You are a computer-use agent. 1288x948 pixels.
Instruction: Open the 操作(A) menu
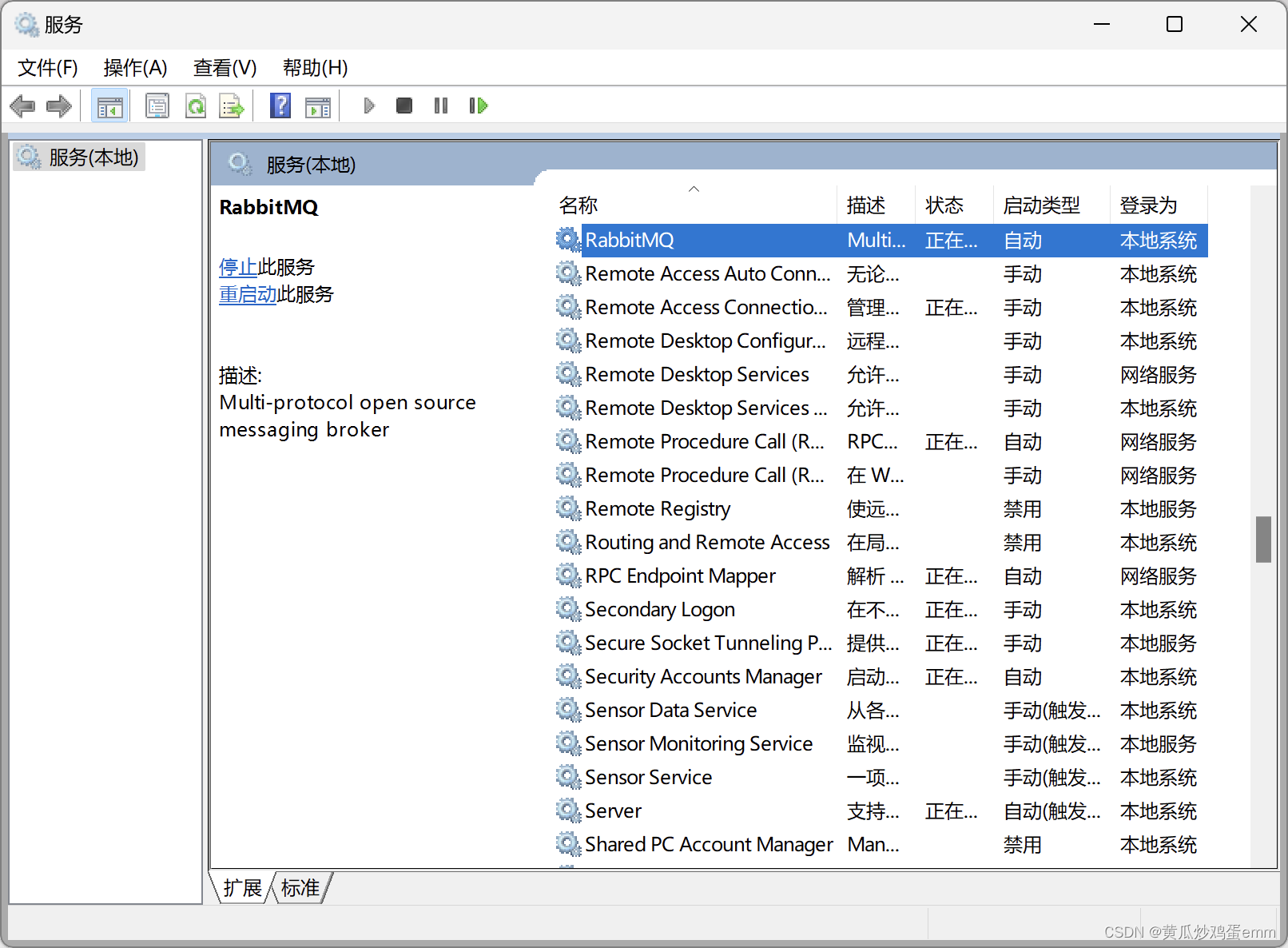click(x=135, y=68)
